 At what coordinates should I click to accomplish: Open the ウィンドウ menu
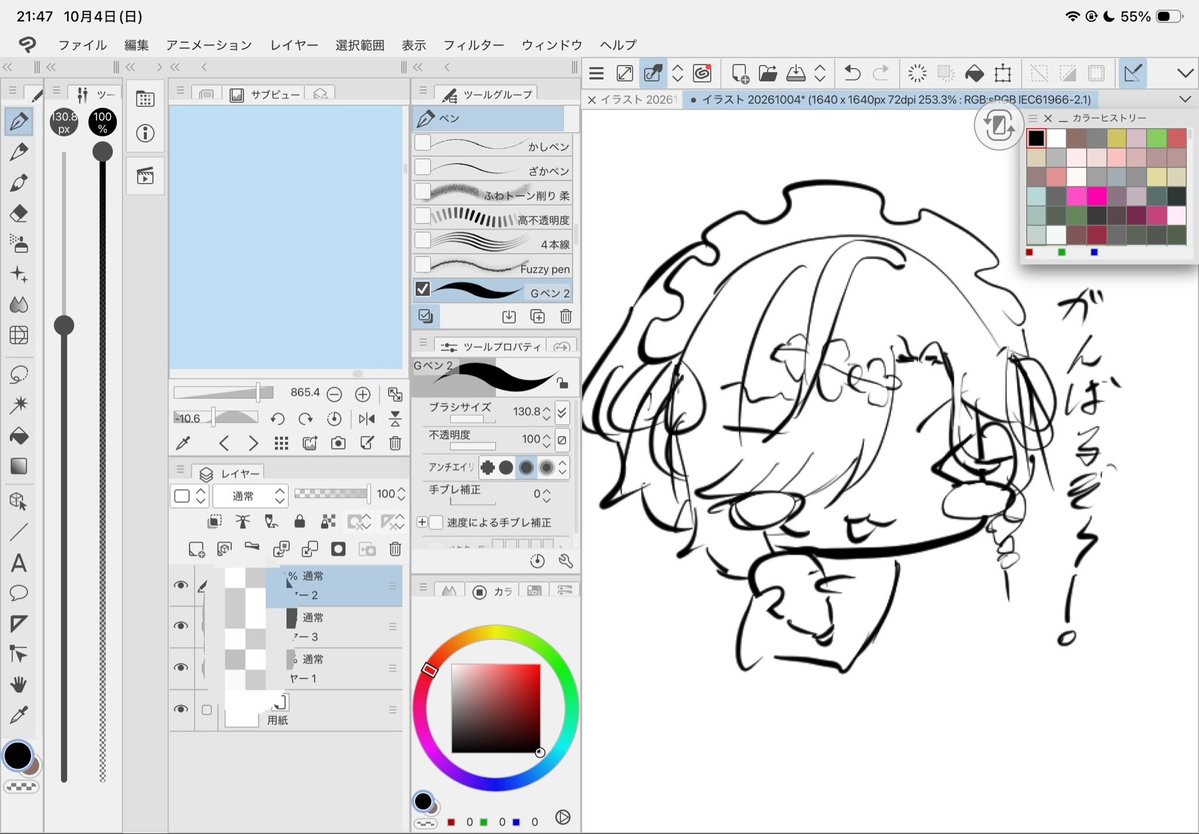[x=552, y=45]
